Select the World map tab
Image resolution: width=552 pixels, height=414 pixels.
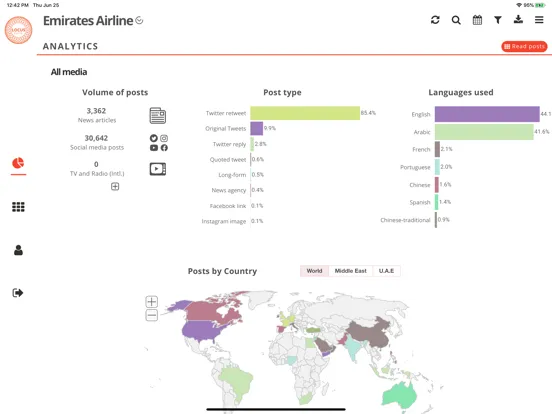(314, 271)
